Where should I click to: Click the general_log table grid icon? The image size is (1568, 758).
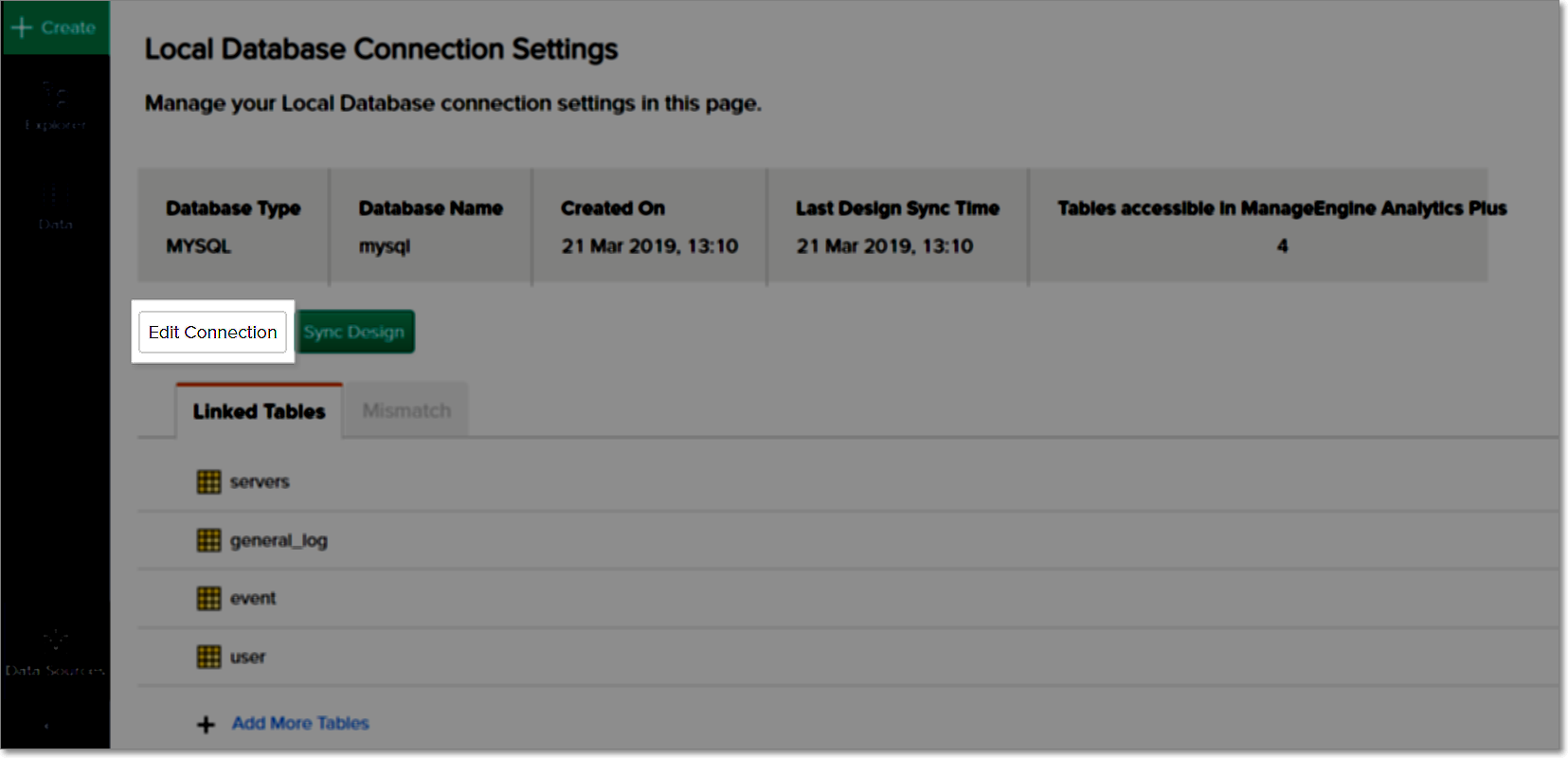208,540
